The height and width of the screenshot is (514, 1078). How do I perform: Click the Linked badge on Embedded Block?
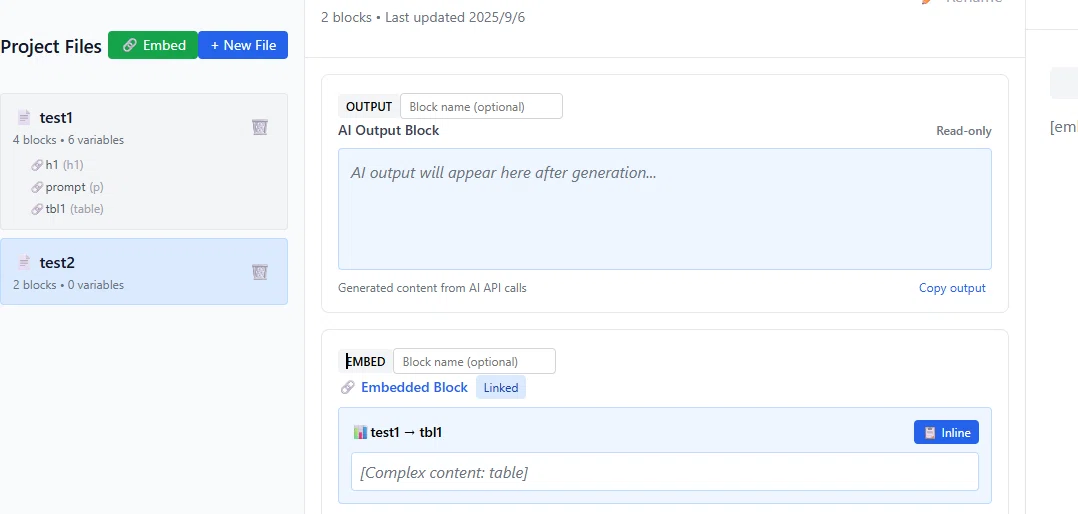(500, 388)
